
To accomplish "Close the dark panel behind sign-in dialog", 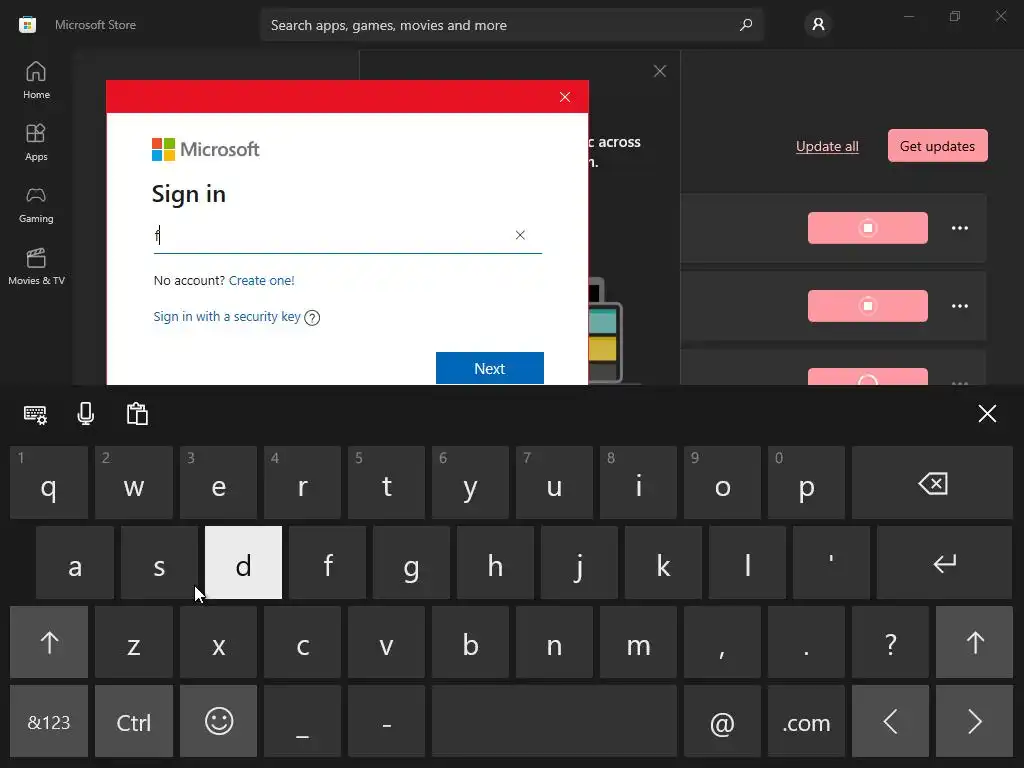I will pyautogui.click(x=660, y=71).
